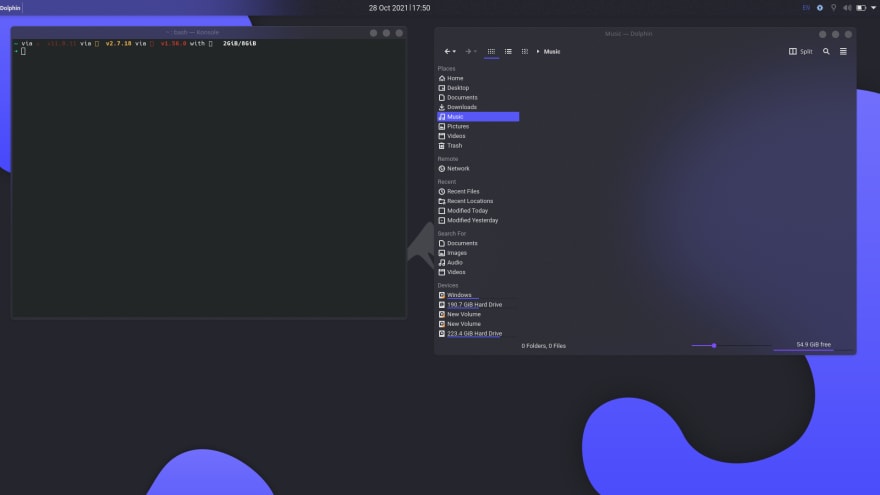Switch the EN keyboard layout indicator
This screenshot has height=495, width=880.
pos(806,8)
